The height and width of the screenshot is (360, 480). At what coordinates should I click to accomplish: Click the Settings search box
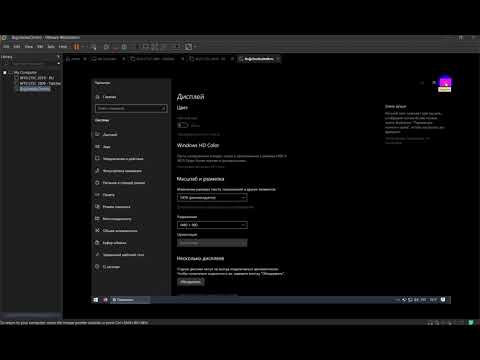click(131, 108)
